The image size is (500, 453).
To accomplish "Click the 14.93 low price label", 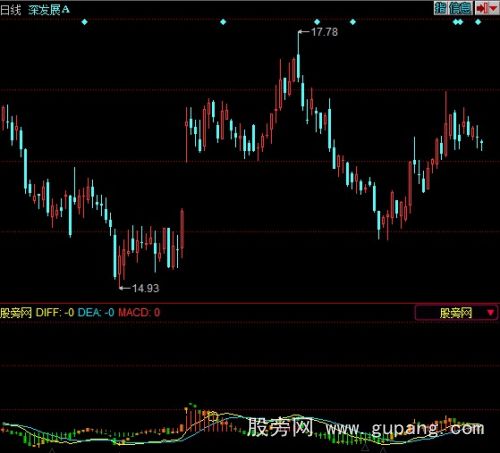I will (146, 288).
